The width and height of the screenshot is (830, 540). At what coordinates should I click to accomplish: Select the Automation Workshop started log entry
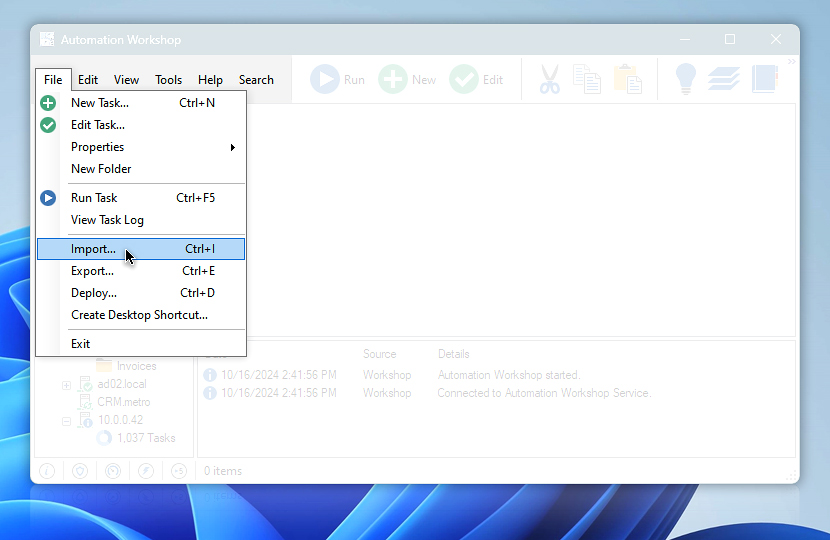[x=392, y=375]
